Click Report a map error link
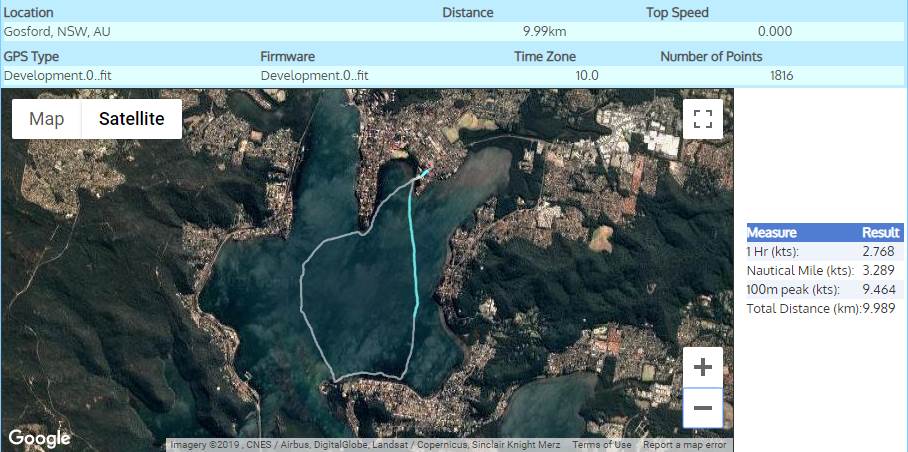 point(684,445)
